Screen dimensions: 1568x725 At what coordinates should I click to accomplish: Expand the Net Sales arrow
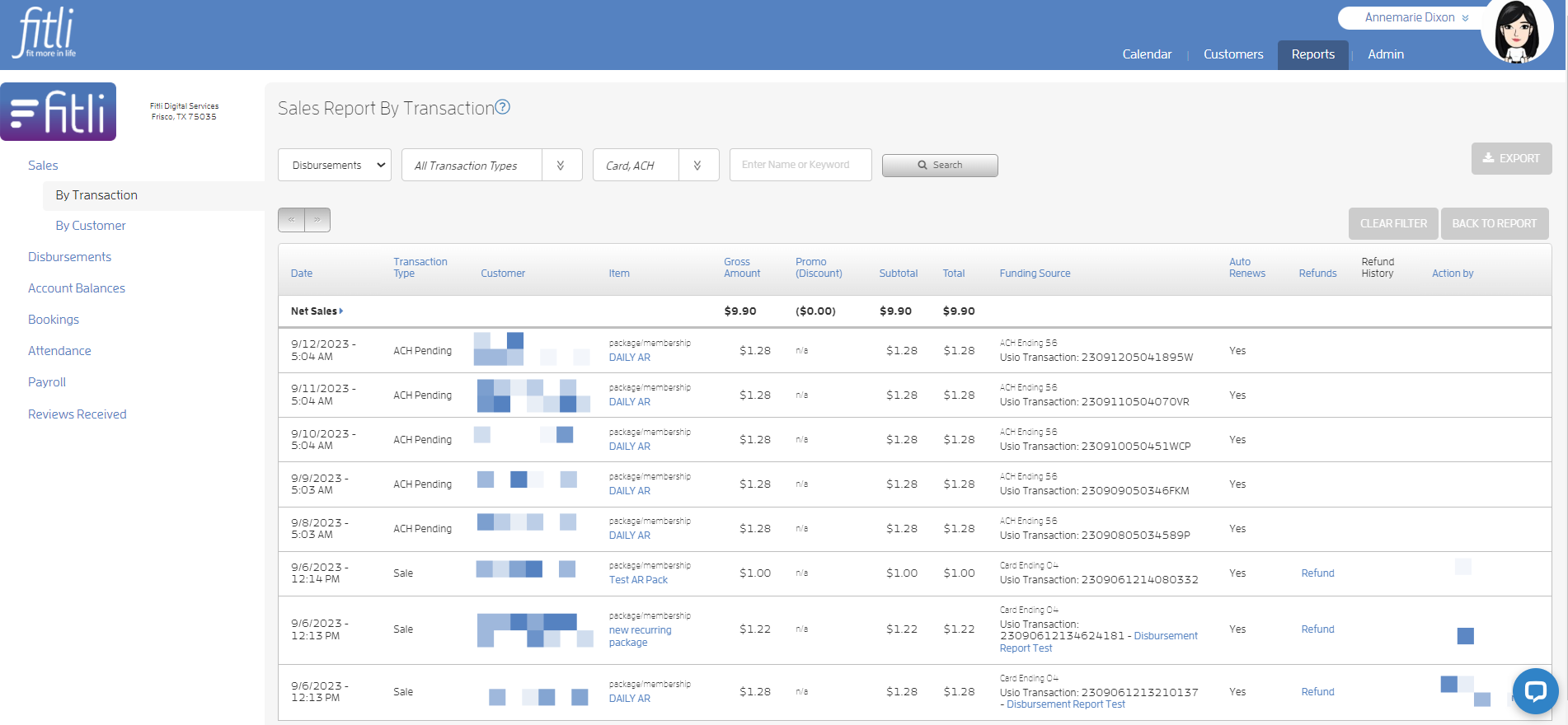tap(341, 311)
